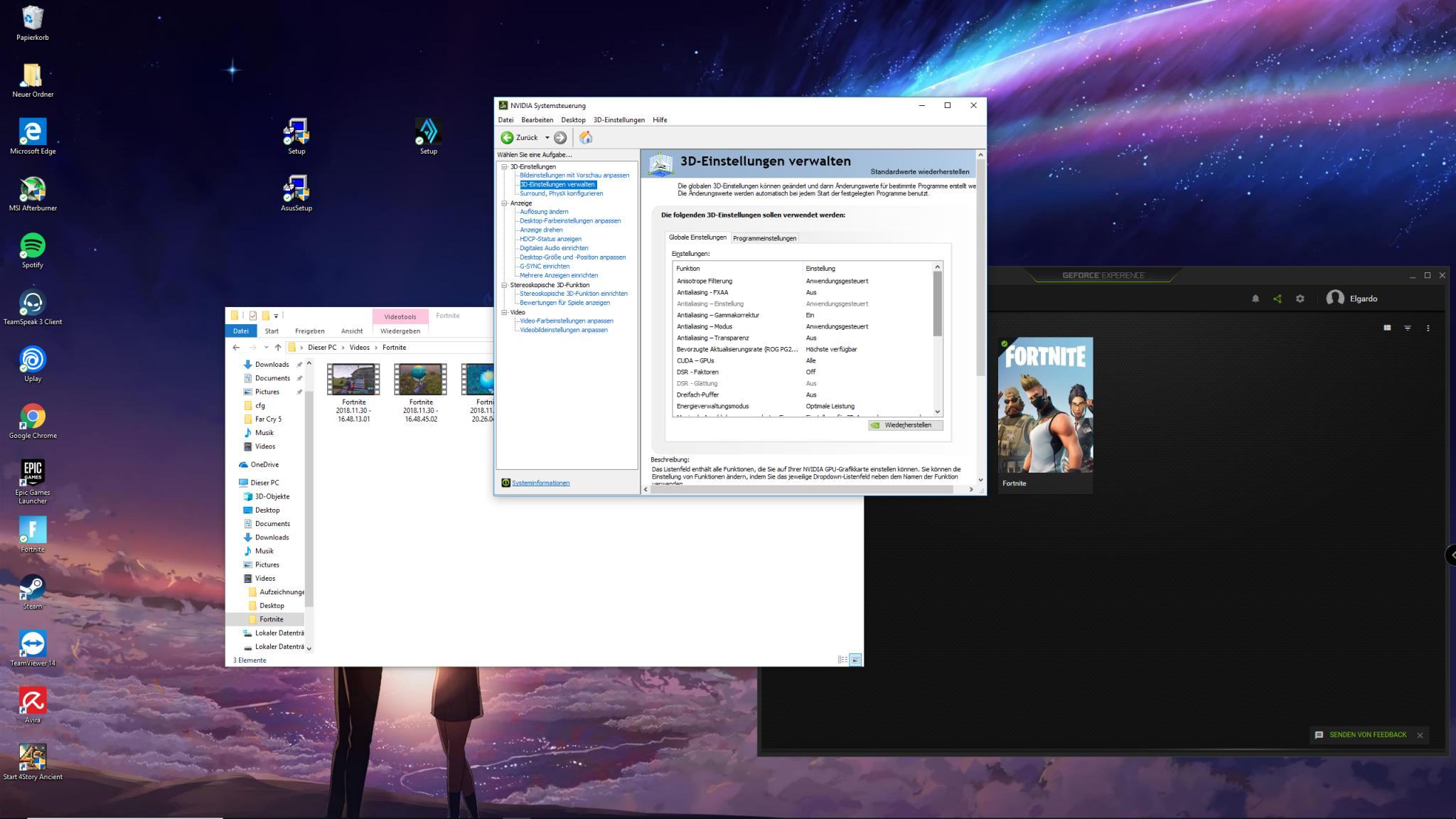Viewport: 1456px width, 819px height.
Task: Open the 3D-Einstellungen menu
Action: 619,120
